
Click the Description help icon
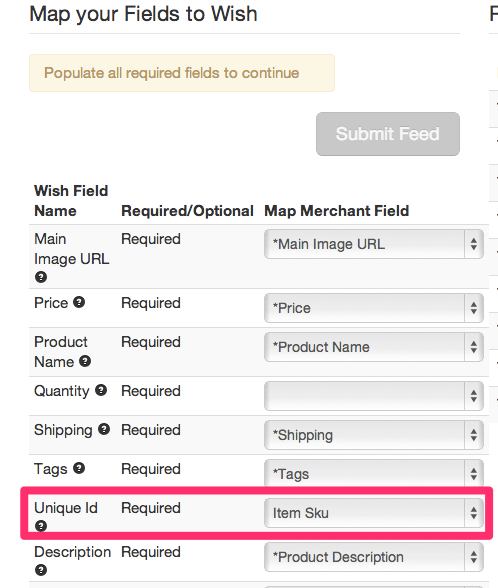41,570
